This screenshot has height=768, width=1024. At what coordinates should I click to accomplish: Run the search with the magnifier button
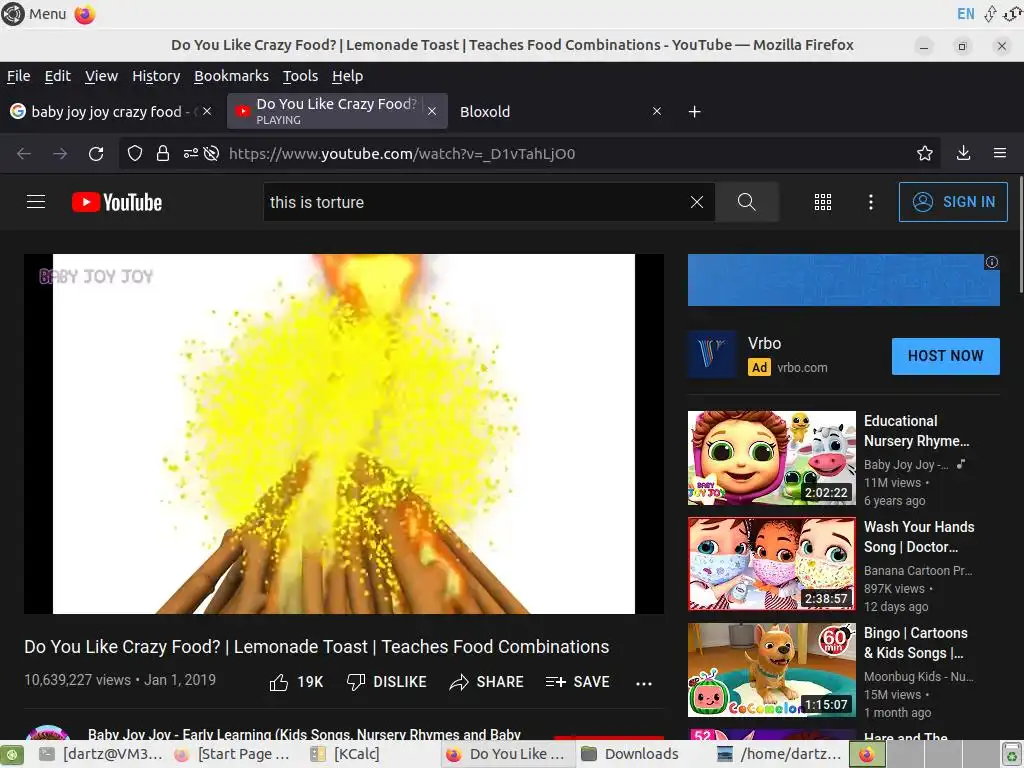click(746, 202)
